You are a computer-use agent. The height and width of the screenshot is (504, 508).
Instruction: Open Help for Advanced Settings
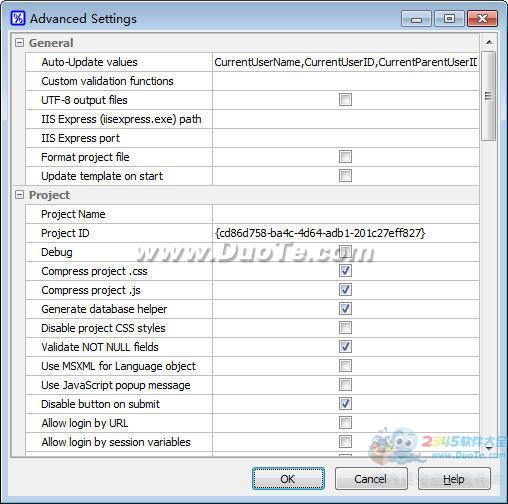[x=454, y=479]
